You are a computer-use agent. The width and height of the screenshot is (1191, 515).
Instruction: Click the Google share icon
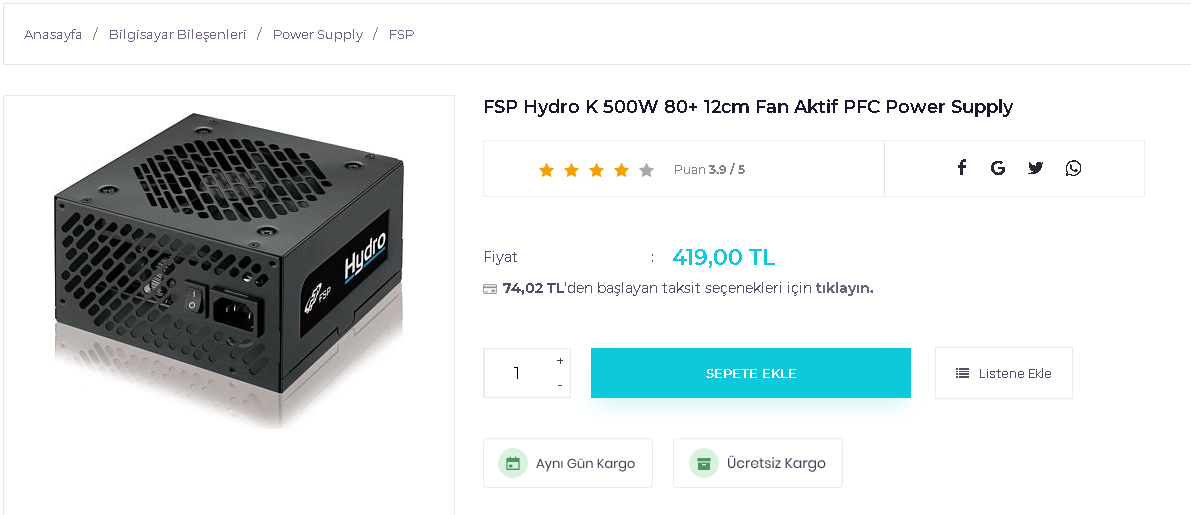[x=998, y=168]
